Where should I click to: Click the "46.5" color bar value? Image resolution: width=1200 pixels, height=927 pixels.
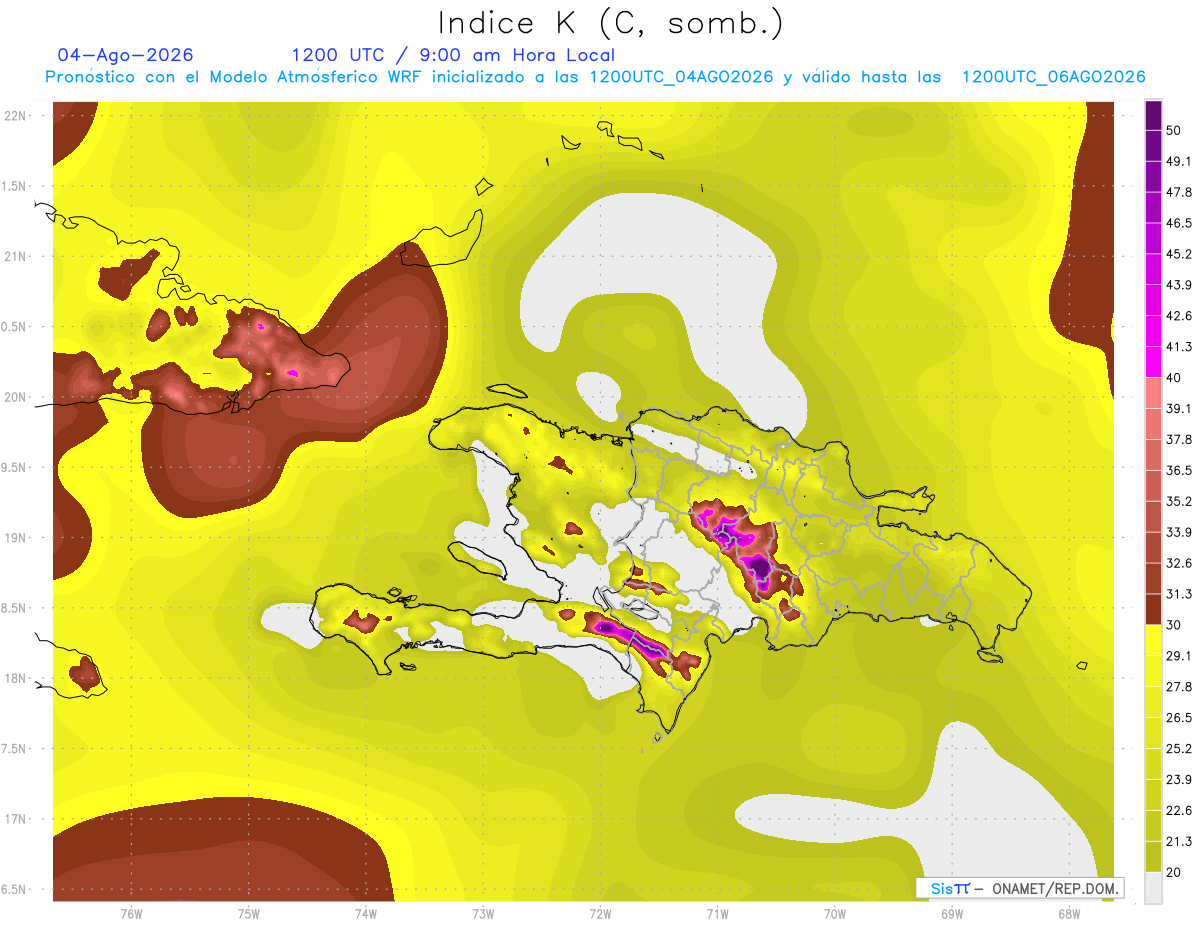tap(1178, 223)
